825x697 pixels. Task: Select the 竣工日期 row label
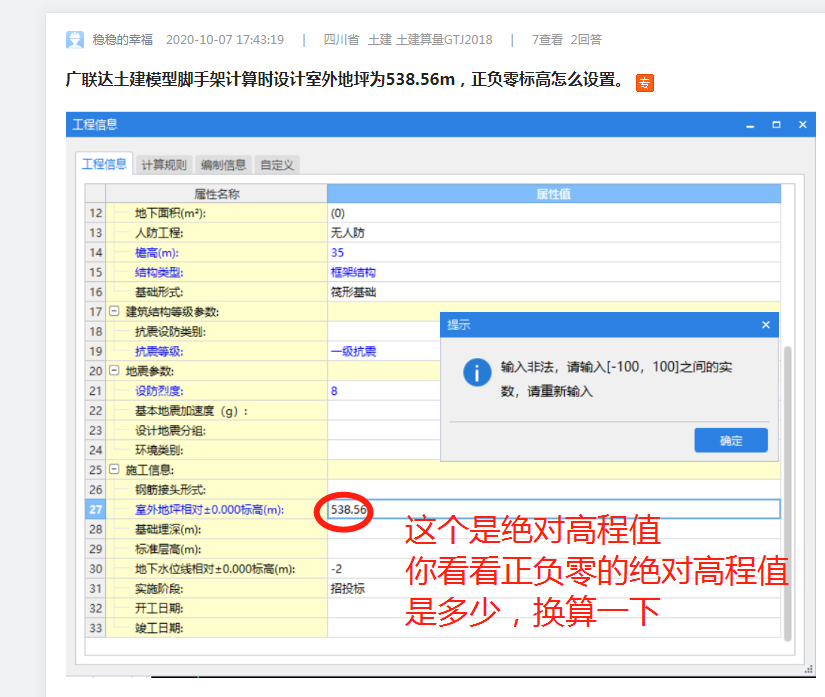159,628
